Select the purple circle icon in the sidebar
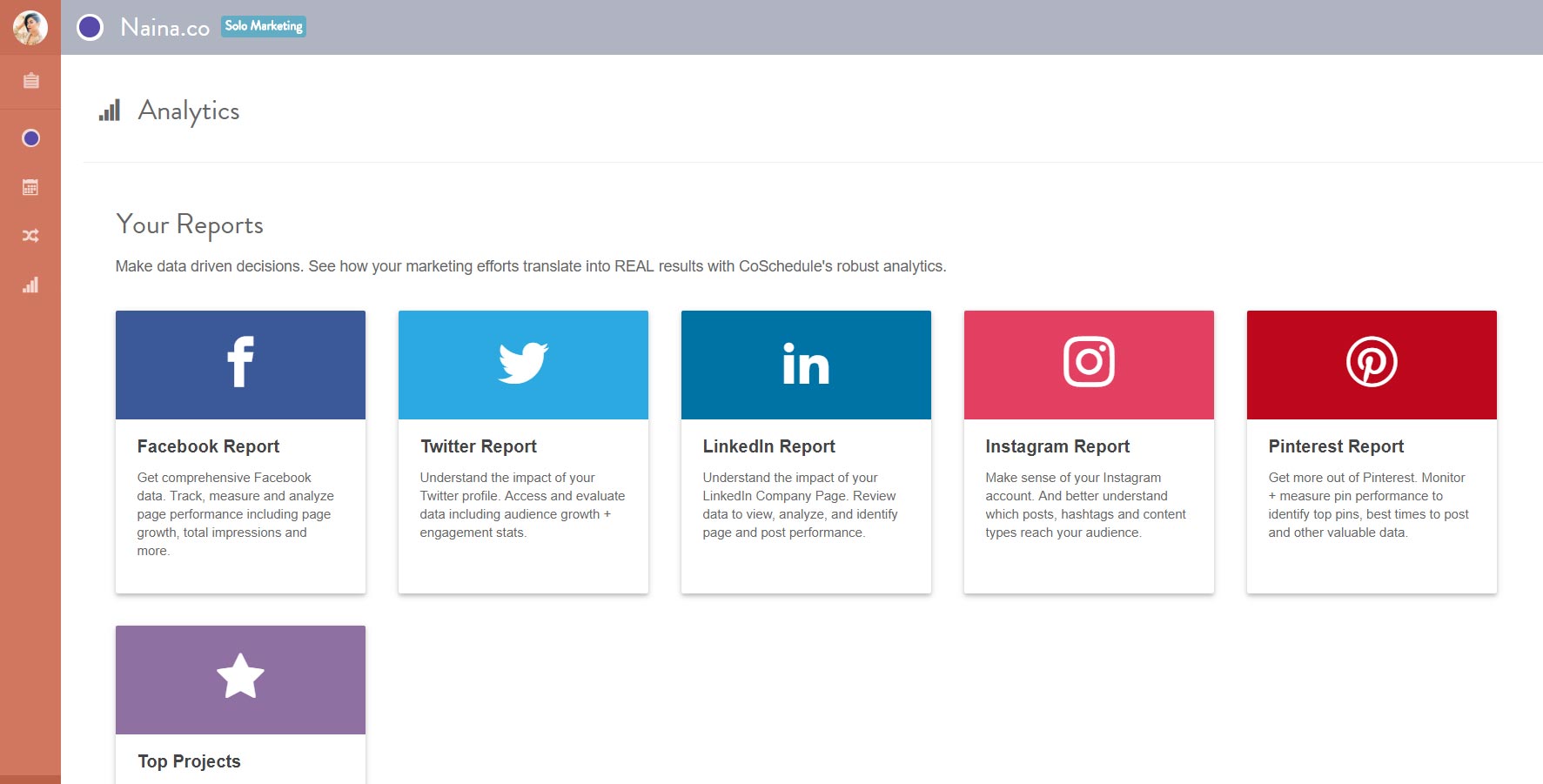 [x=30, y=138]
